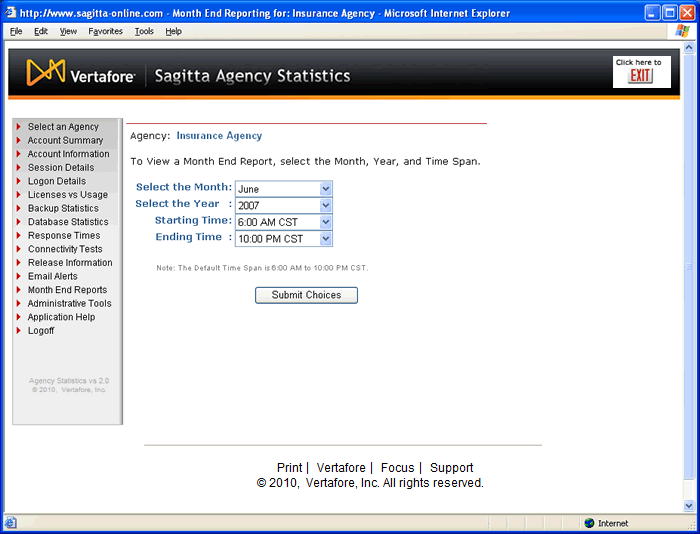The width and height of the screenshot is (700, 534).
Task: Open Account Information from sidebar
Action: (x=69, y=154)
